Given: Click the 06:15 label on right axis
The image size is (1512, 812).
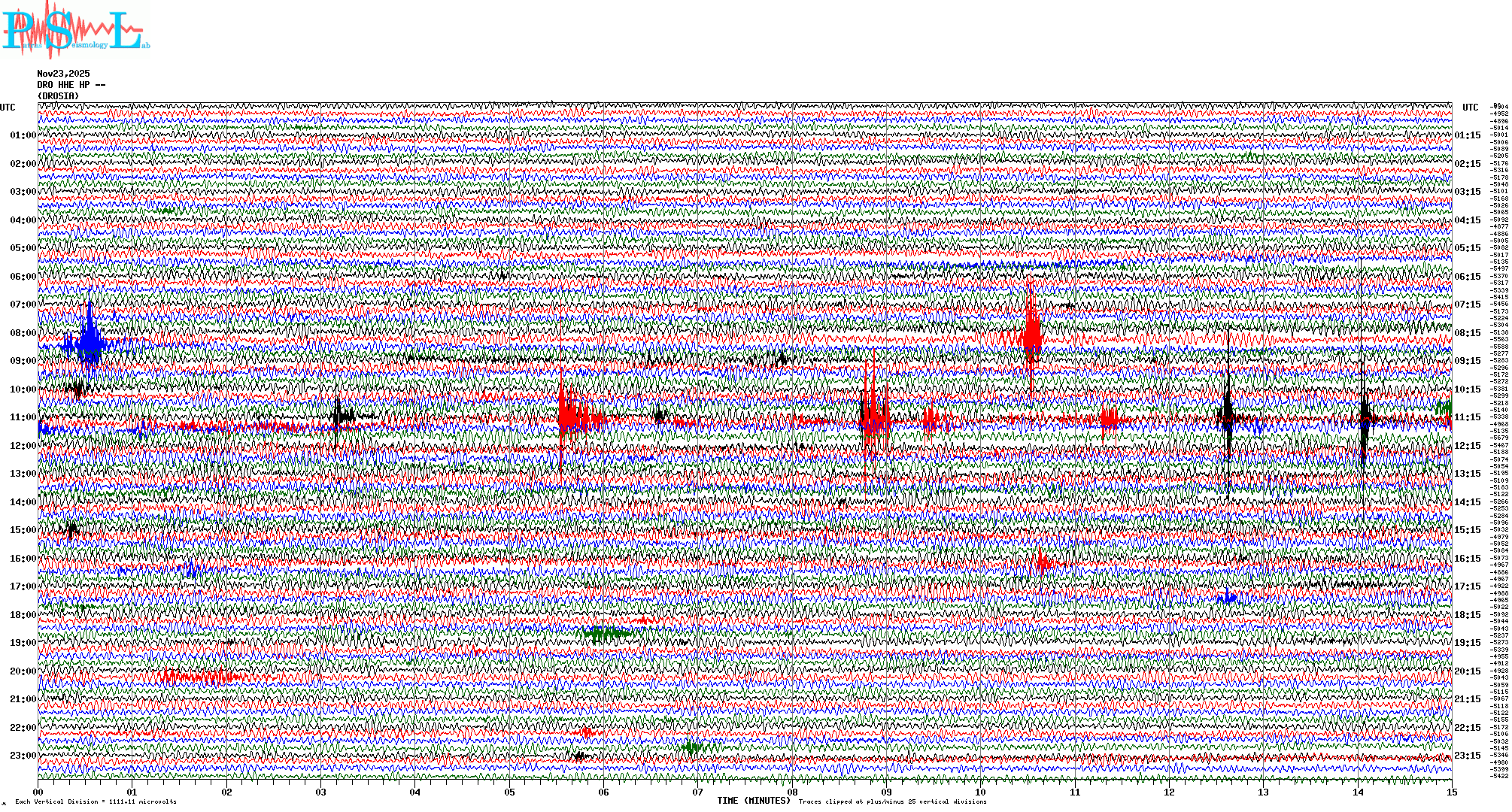Looking at the screenshot, I should pyautogui.click(x=1467, y=277).
